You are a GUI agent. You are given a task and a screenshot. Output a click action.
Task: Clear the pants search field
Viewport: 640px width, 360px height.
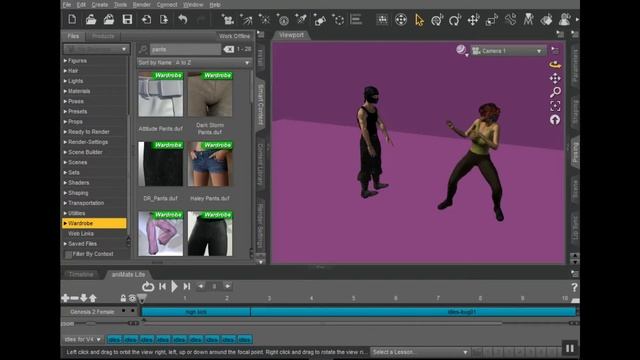[229, 49]
